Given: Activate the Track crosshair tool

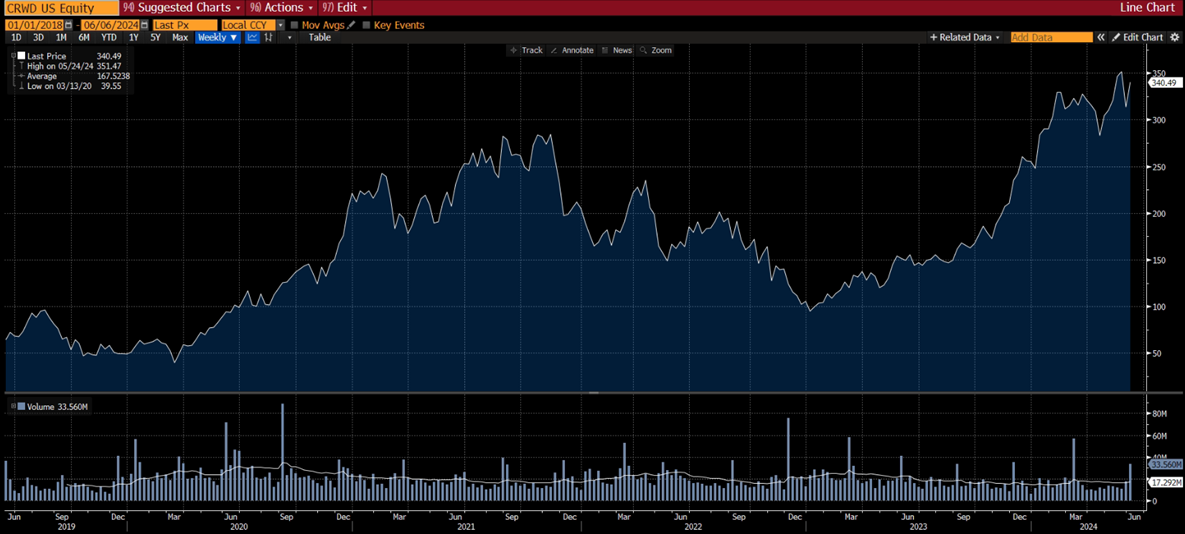Looking at the screenshot, I should pyautogui.click(x=526, y=50).
